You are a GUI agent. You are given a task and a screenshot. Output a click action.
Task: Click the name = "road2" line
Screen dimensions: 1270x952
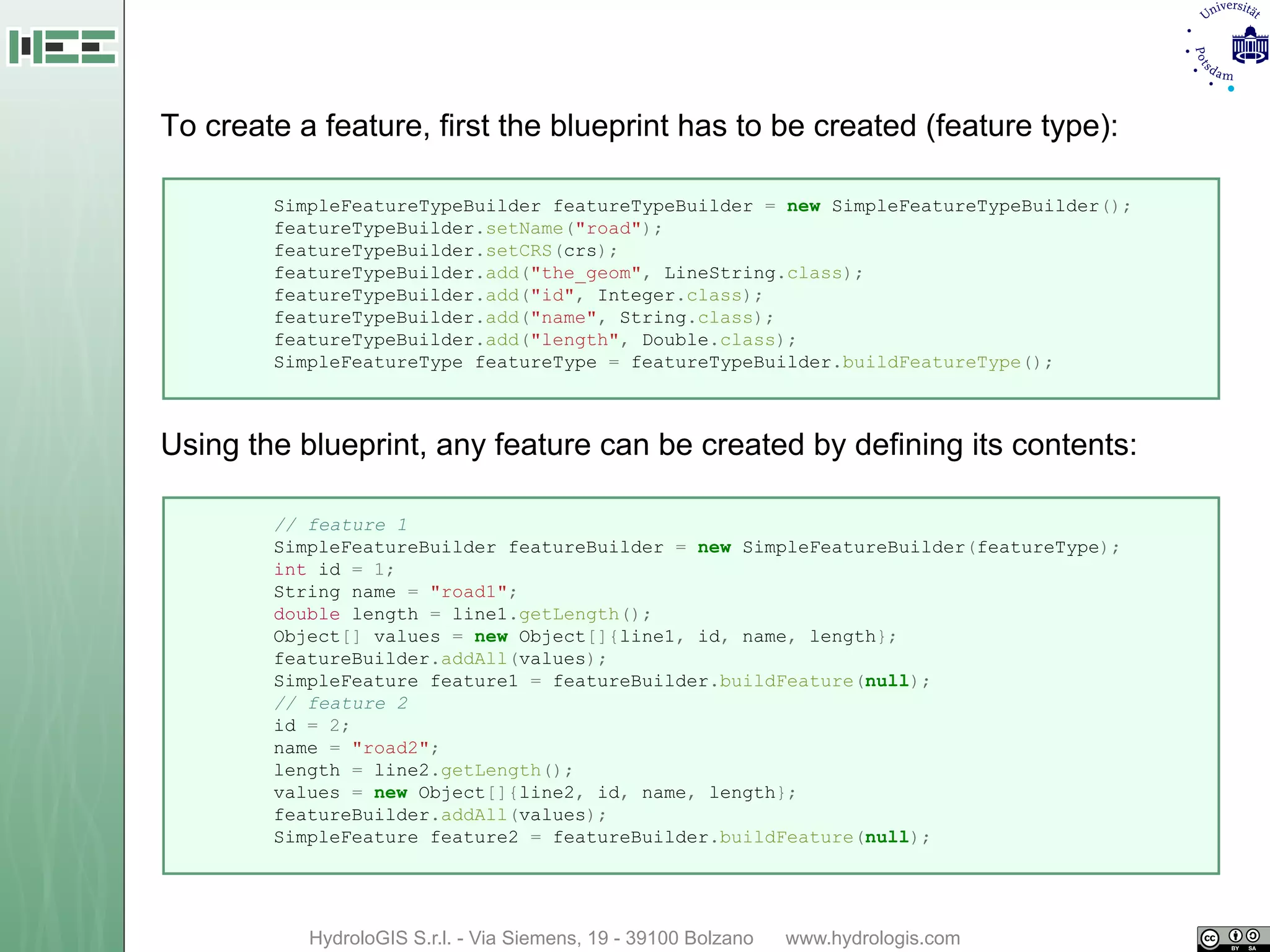pyautogui.click(x=357, y=748)
